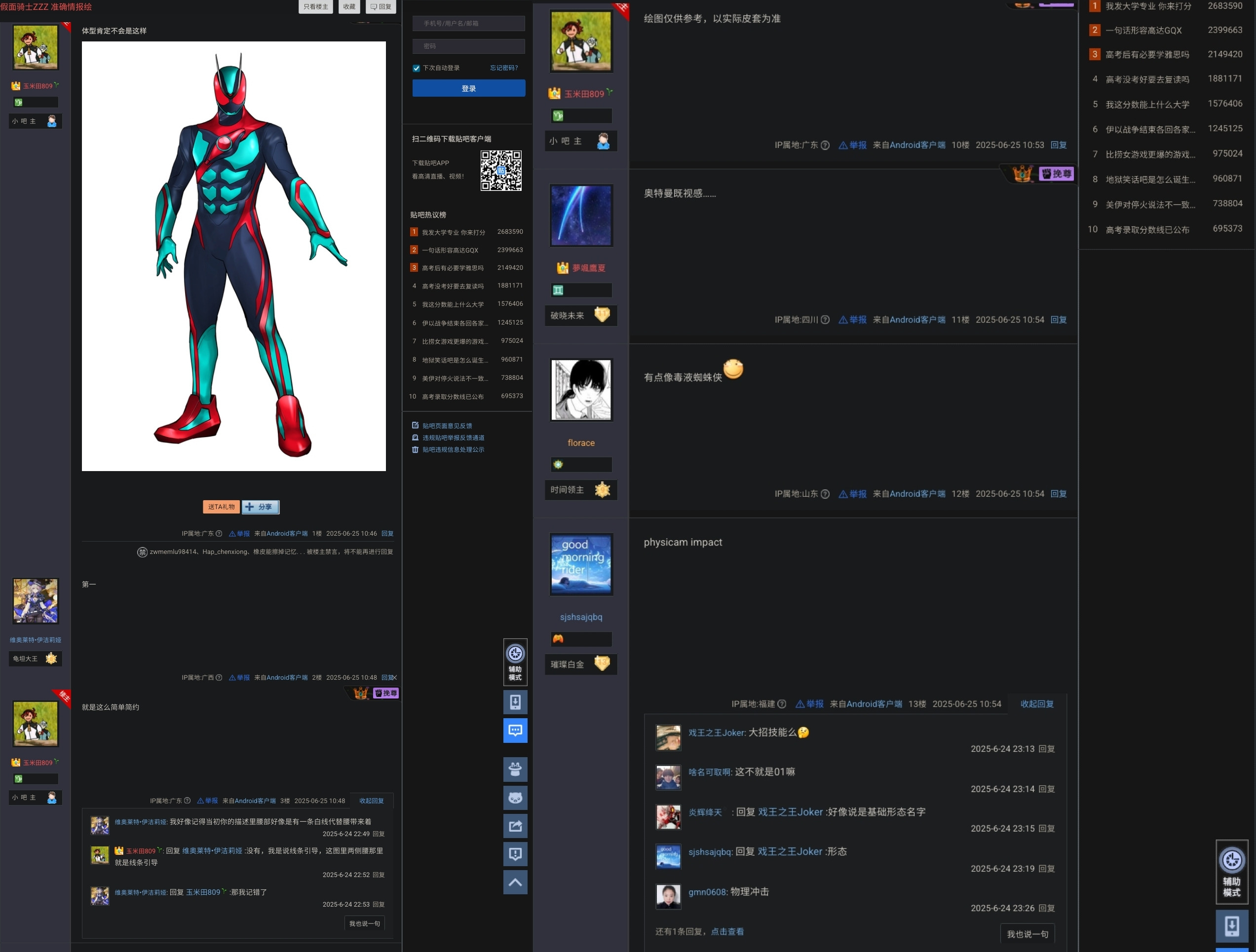Click 举报 on the 12楼 post
Image resolution: width=1256 pixels, height=952 pixels.
(853, 494)
